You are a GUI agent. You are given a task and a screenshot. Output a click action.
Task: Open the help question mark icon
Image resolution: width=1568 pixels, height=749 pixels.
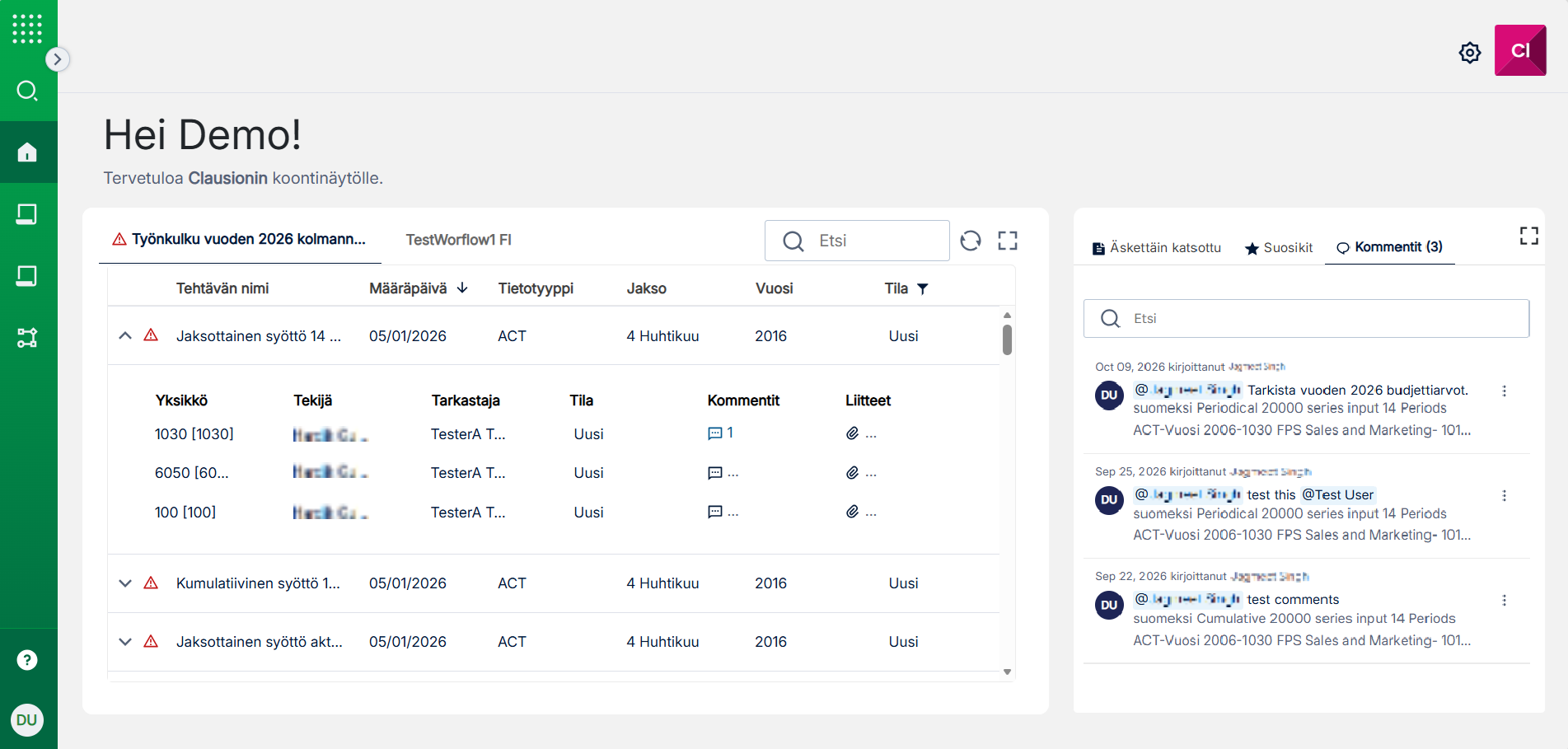tap(27, 660)
